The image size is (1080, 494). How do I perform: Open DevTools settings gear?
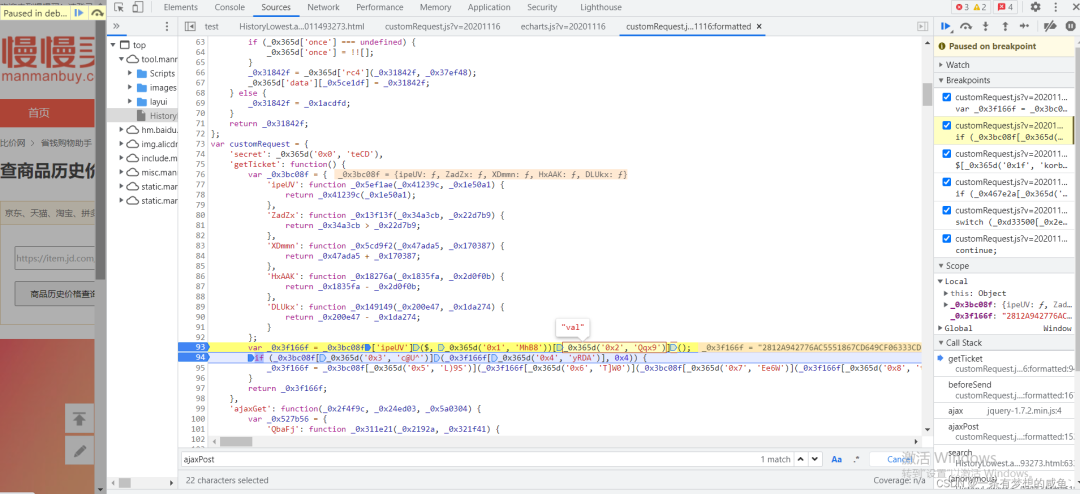[1034, 7]
